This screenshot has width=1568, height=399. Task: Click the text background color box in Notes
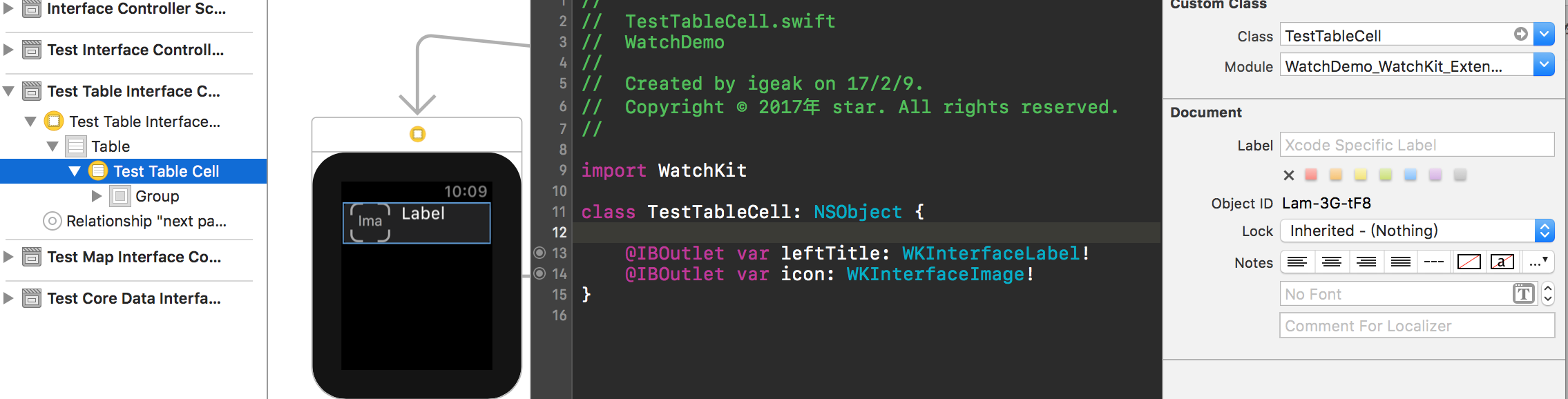1502,262
